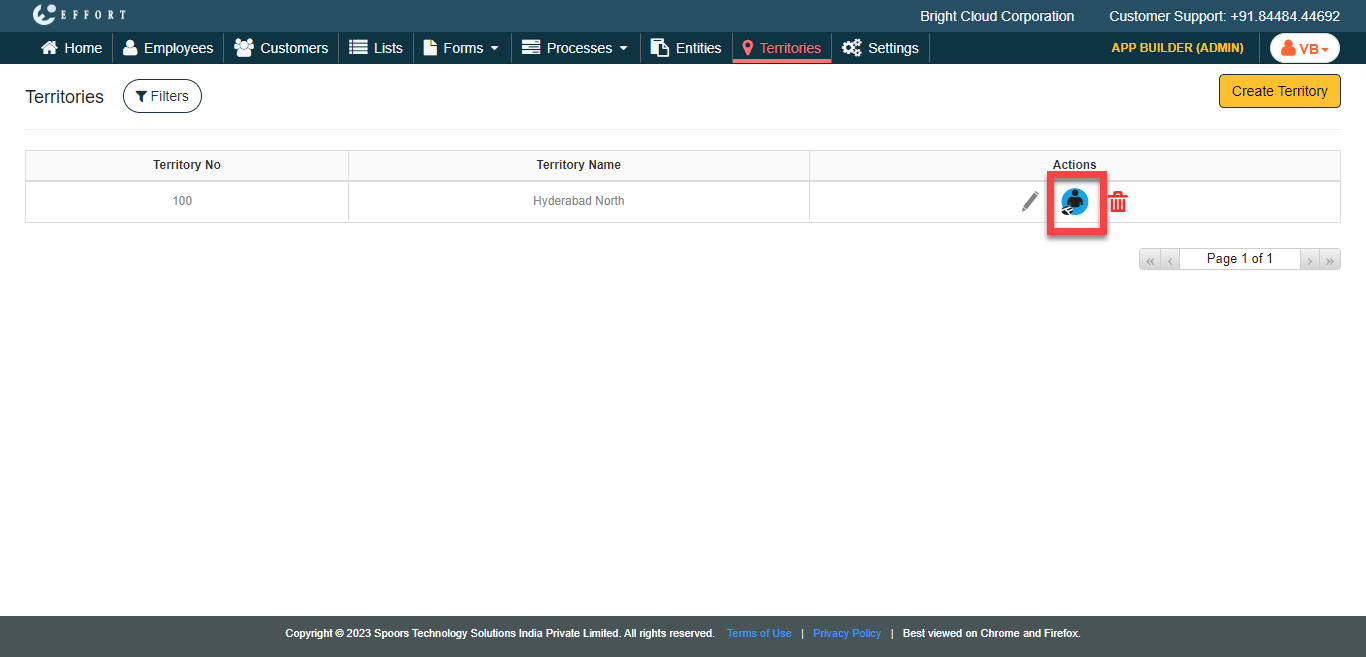Click the pencil edit icon for Hyderabad North

(1030, 202)
